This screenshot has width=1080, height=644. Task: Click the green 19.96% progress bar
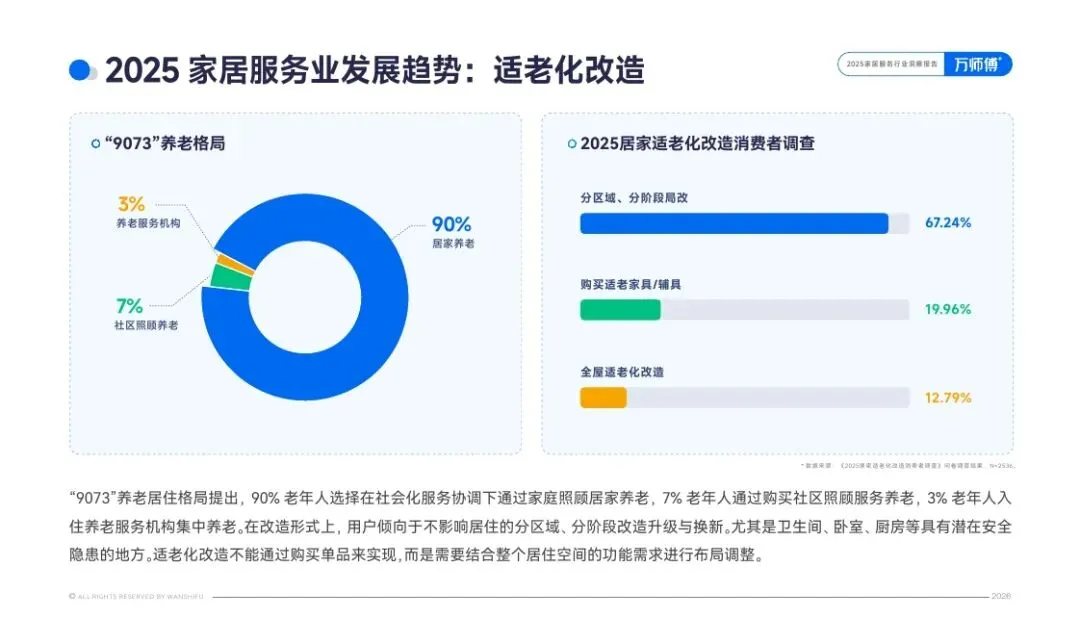(x=620, y=310)
